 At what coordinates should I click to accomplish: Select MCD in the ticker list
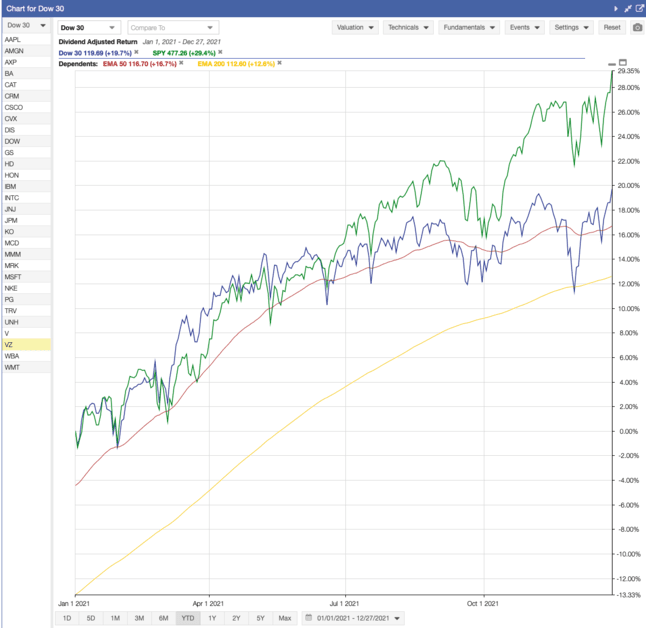[x=26, y=243]
